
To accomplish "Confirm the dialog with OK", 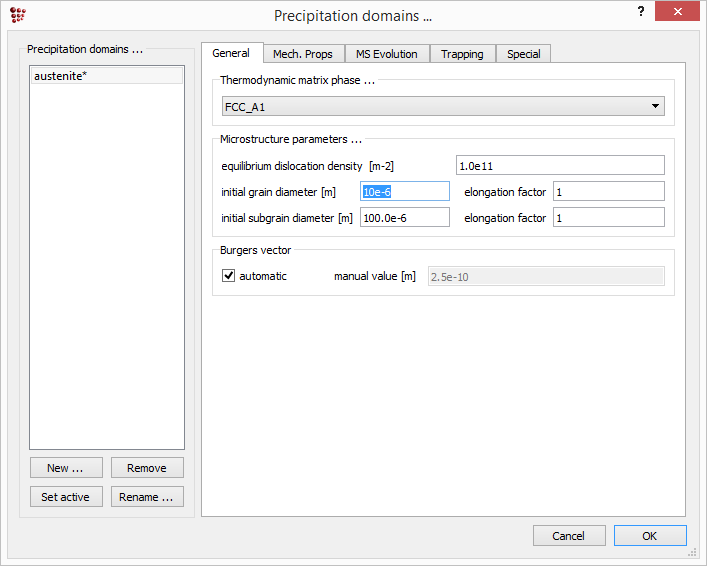I will pos(649,536).
